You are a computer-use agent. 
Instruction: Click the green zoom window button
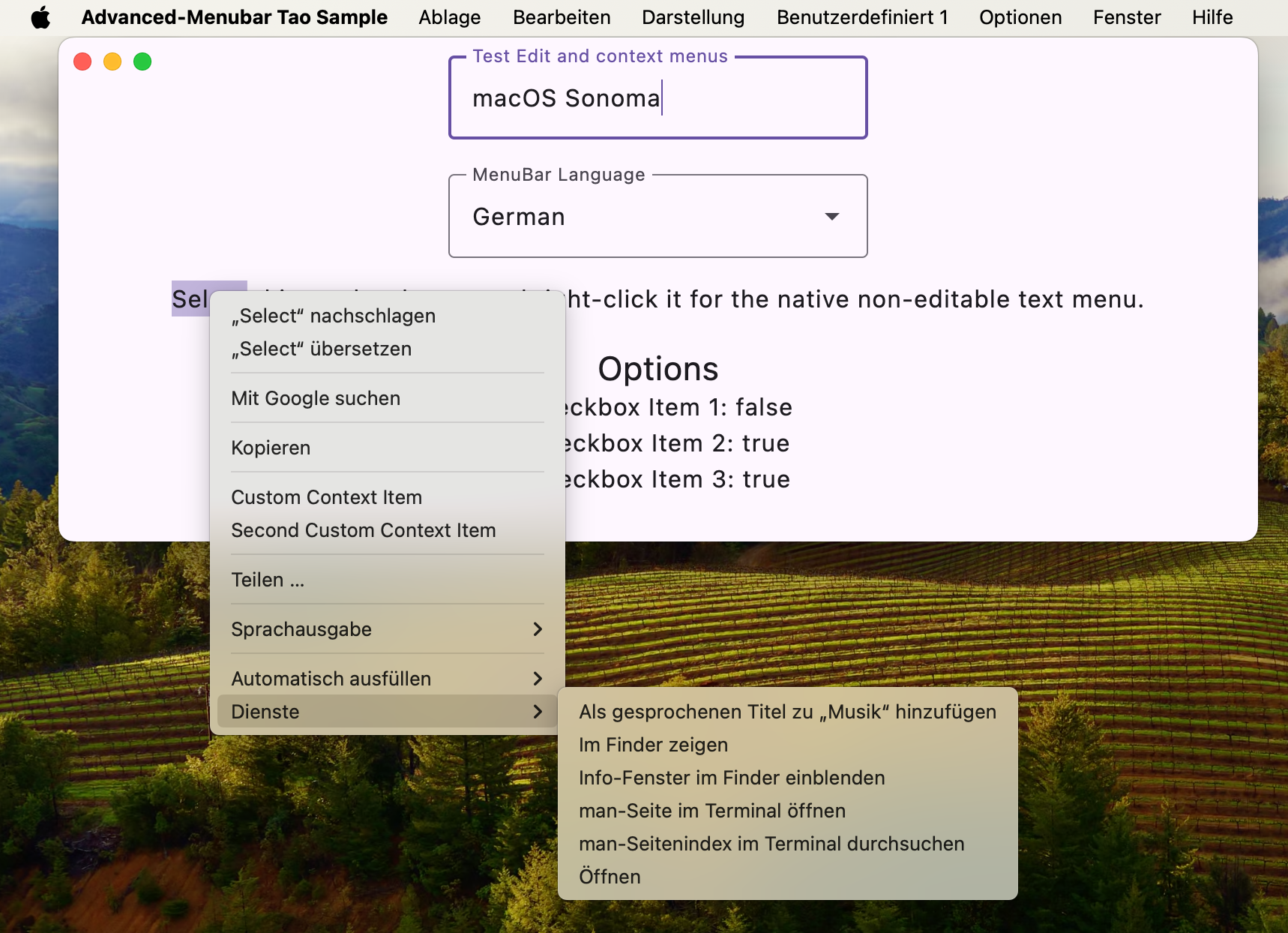(x=142, y=61)
